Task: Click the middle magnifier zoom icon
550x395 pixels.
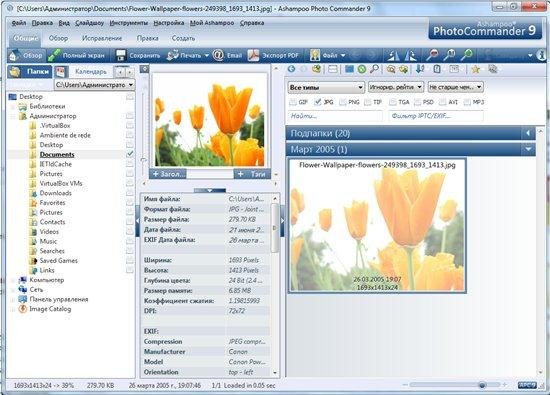Action: coord(449,55)
